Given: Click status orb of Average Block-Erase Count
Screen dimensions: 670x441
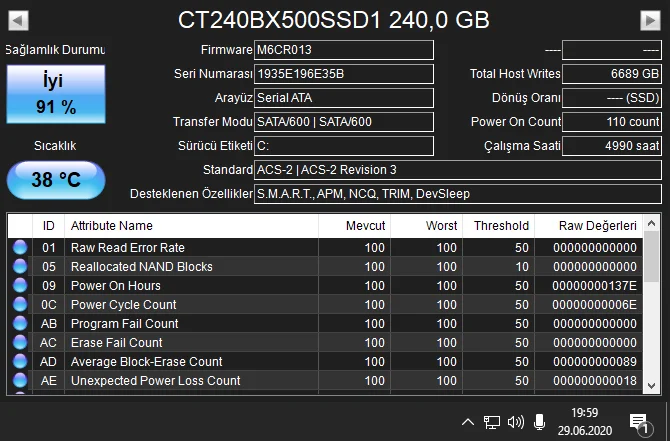Looking at the screenshot, I should pyautogui.click(x=20, y=362).
